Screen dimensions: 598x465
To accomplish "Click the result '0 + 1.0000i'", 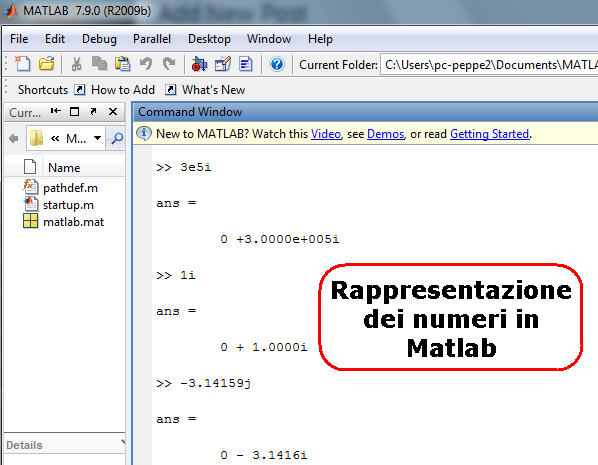I will (264, 347).
